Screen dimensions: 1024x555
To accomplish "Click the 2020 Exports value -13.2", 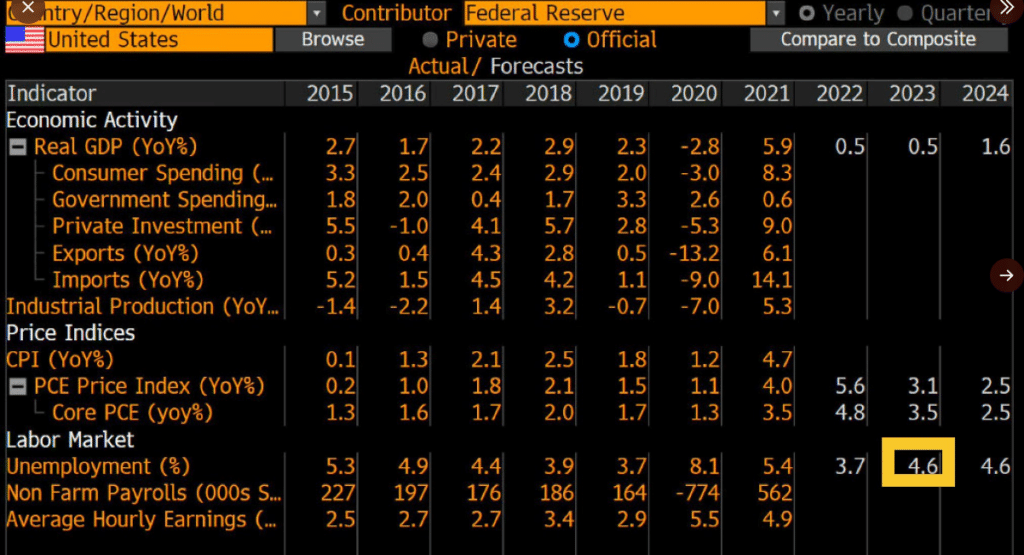I will pos(694,253).
